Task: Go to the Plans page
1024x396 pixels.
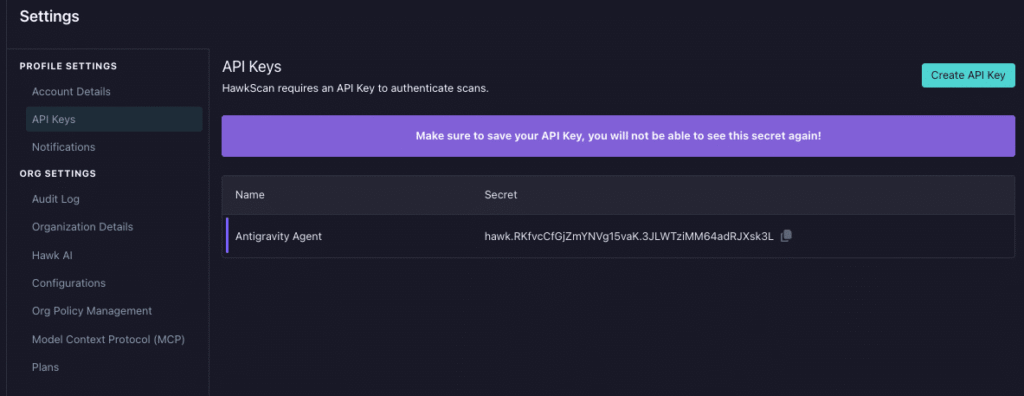Action: point(45,367)
